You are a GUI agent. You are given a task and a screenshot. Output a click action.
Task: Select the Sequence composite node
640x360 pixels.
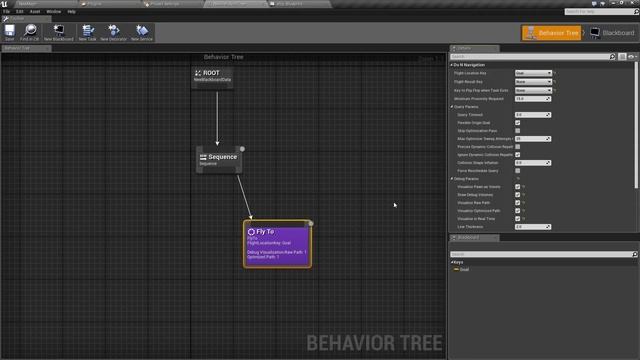219,160
